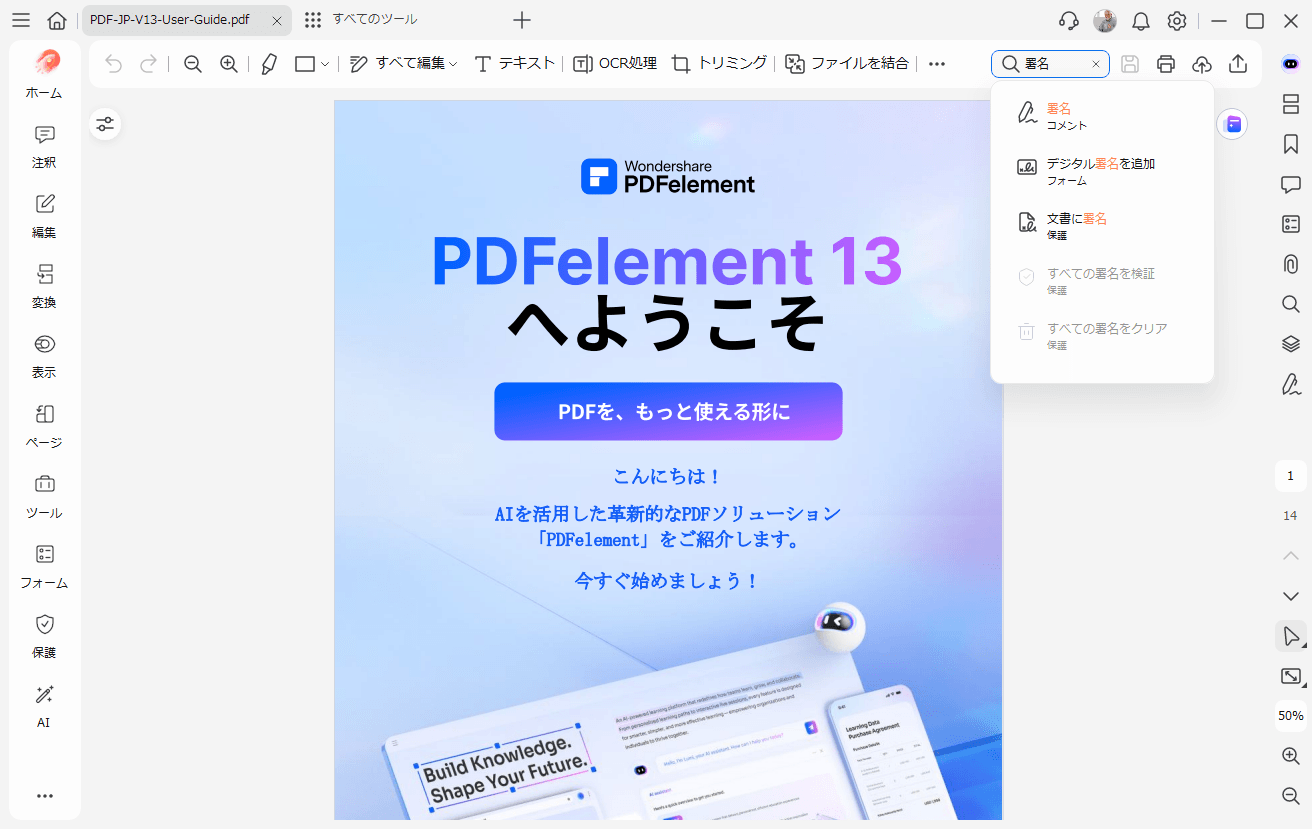Print the document with the printer icon
The height and width of the screenshot is (829, 1312).
click(x=1166, y=64)
